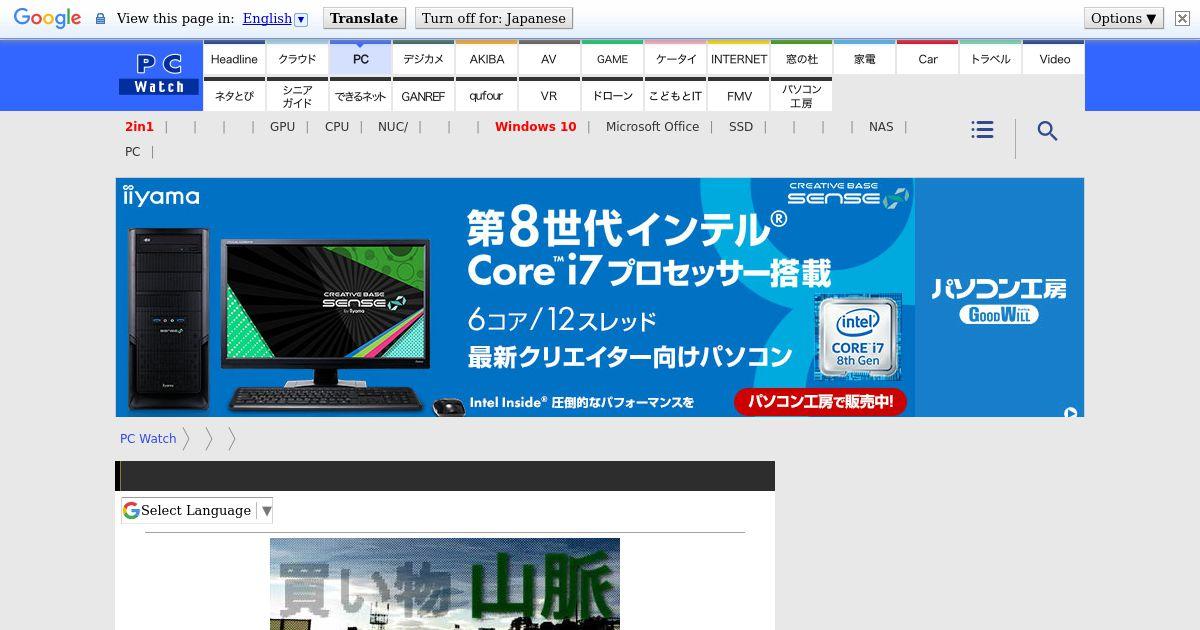Open the Car tab

[x=927, y=59]
